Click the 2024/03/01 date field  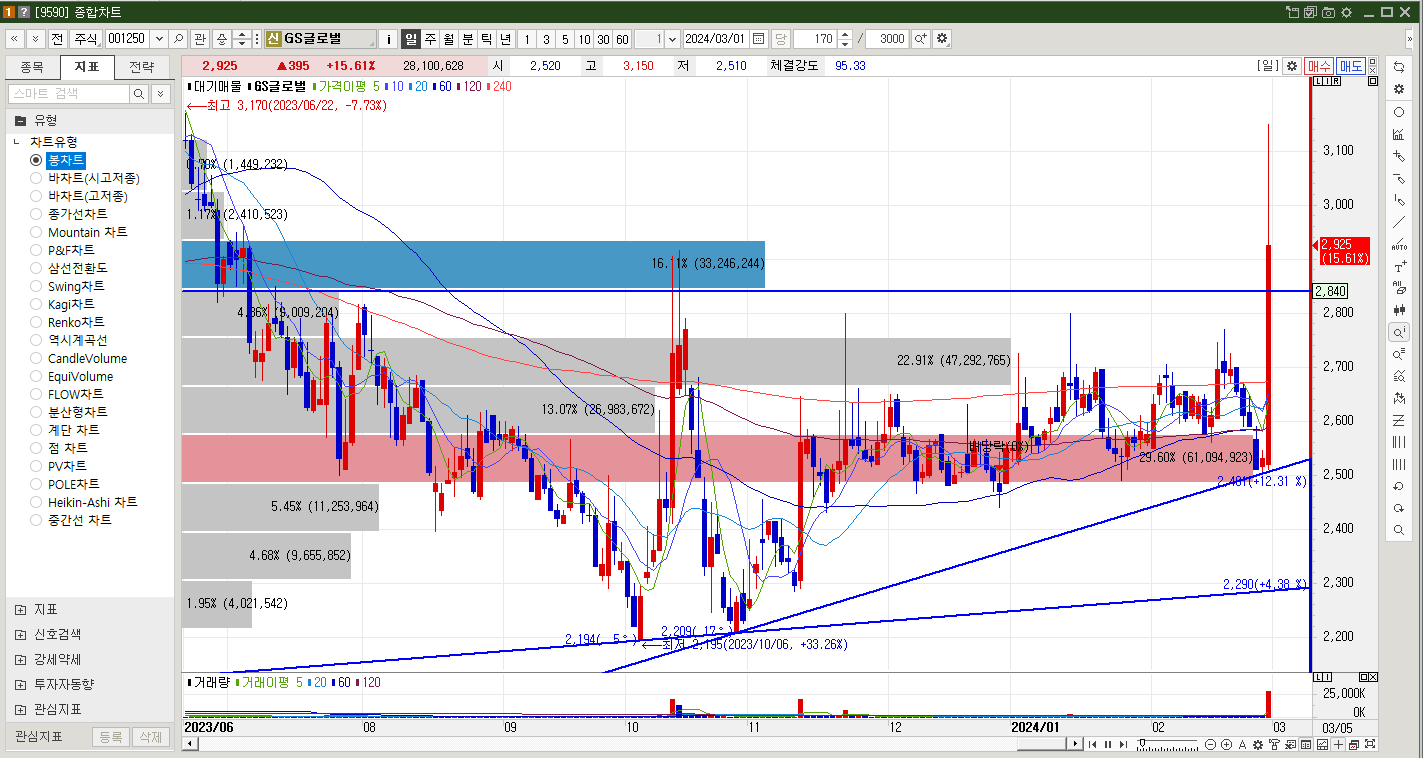716,39
